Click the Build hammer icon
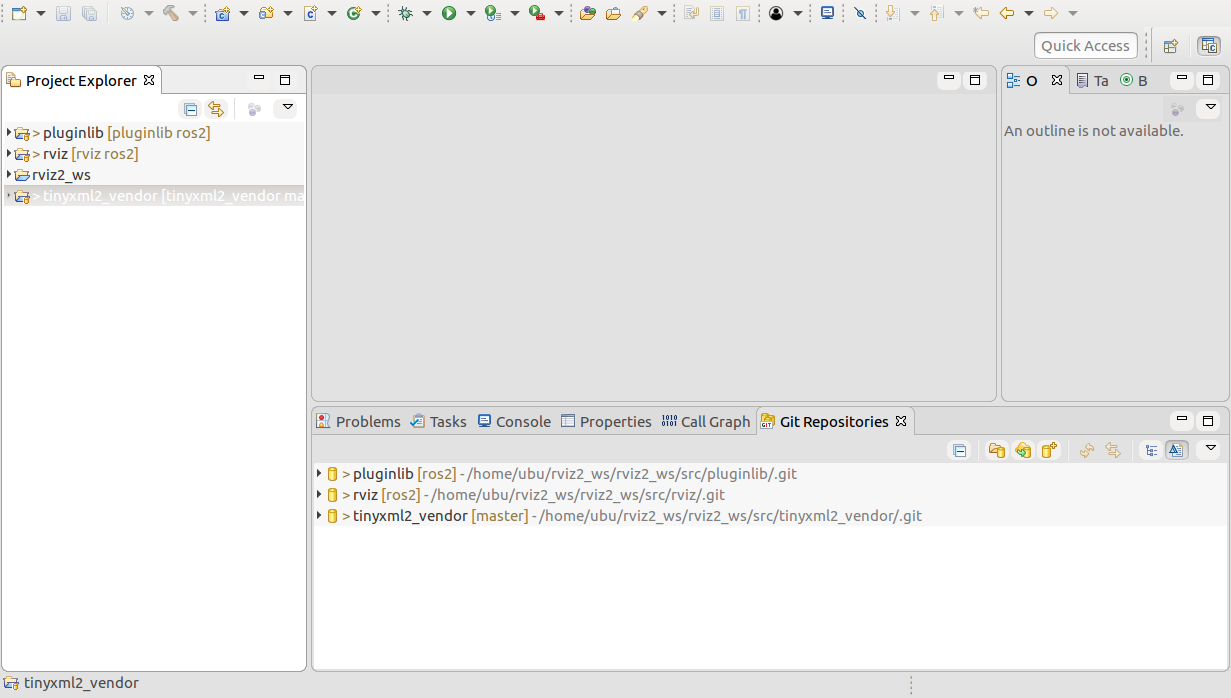1231x698 pixels. 170,13
